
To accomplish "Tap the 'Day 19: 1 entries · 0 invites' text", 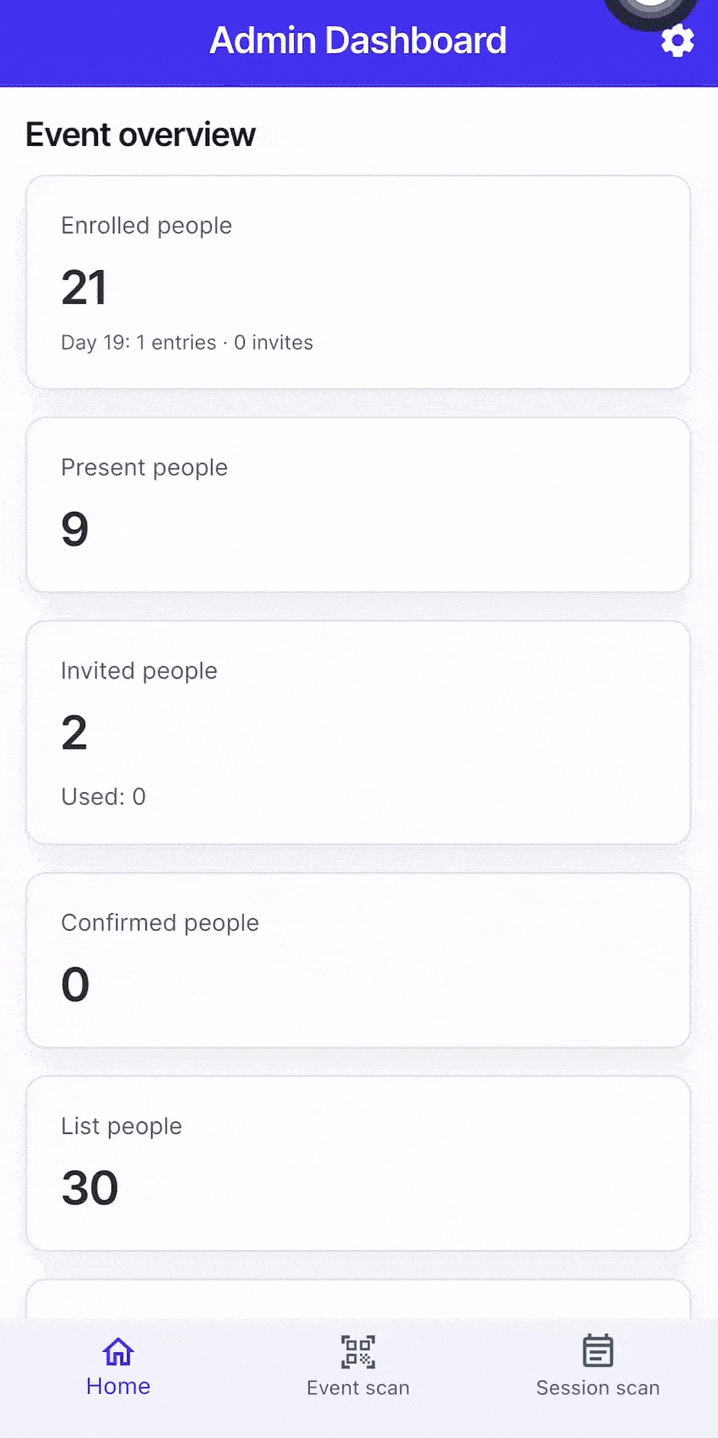I will click(x=187, y=342).
